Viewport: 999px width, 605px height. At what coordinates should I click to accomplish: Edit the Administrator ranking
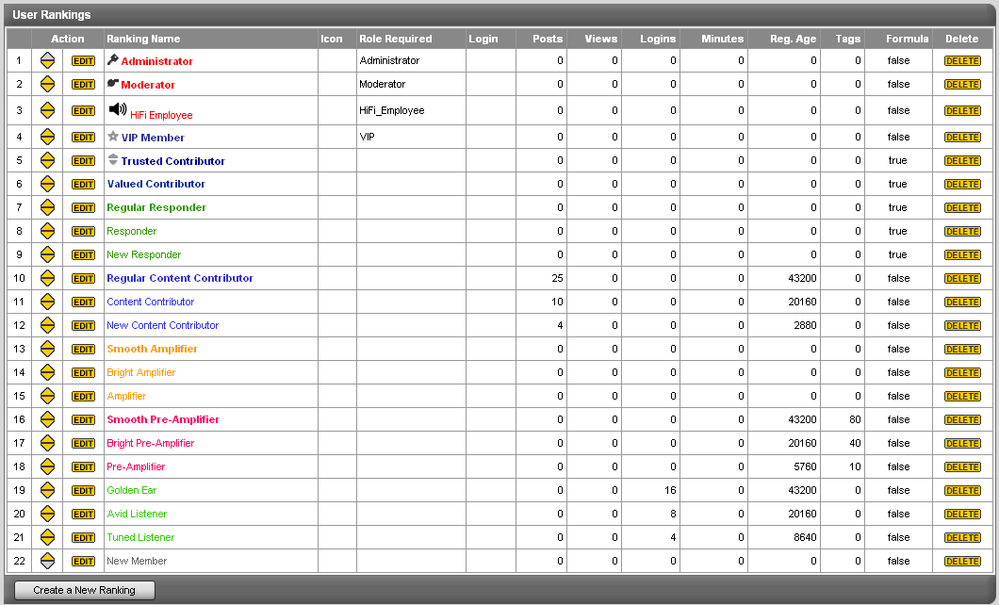tap(83, 61)
